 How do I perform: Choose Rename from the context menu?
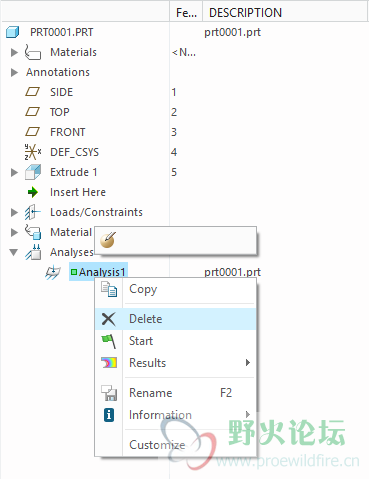tap(176, 393)
